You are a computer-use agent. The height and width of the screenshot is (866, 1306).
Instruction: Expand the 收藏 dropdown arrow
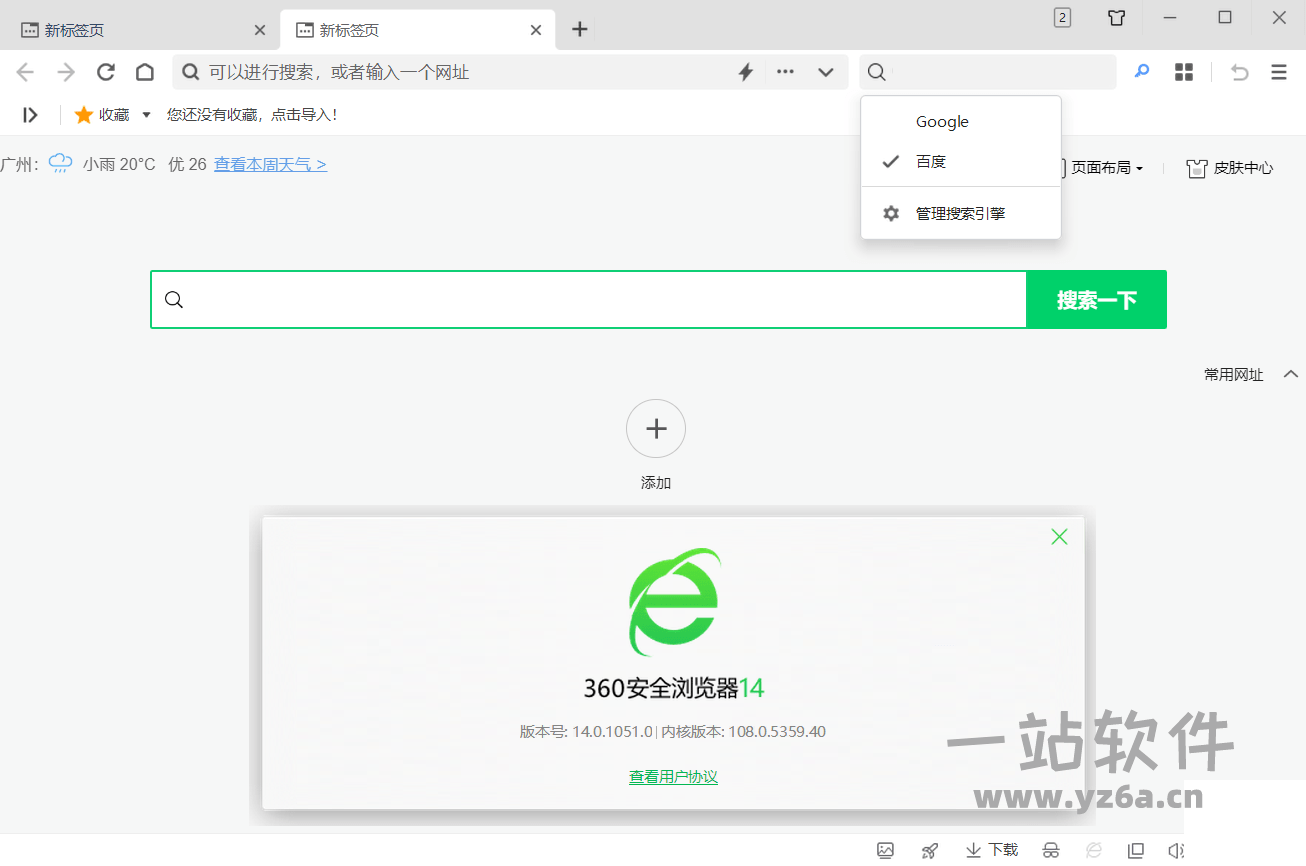[x=146, y=115]
